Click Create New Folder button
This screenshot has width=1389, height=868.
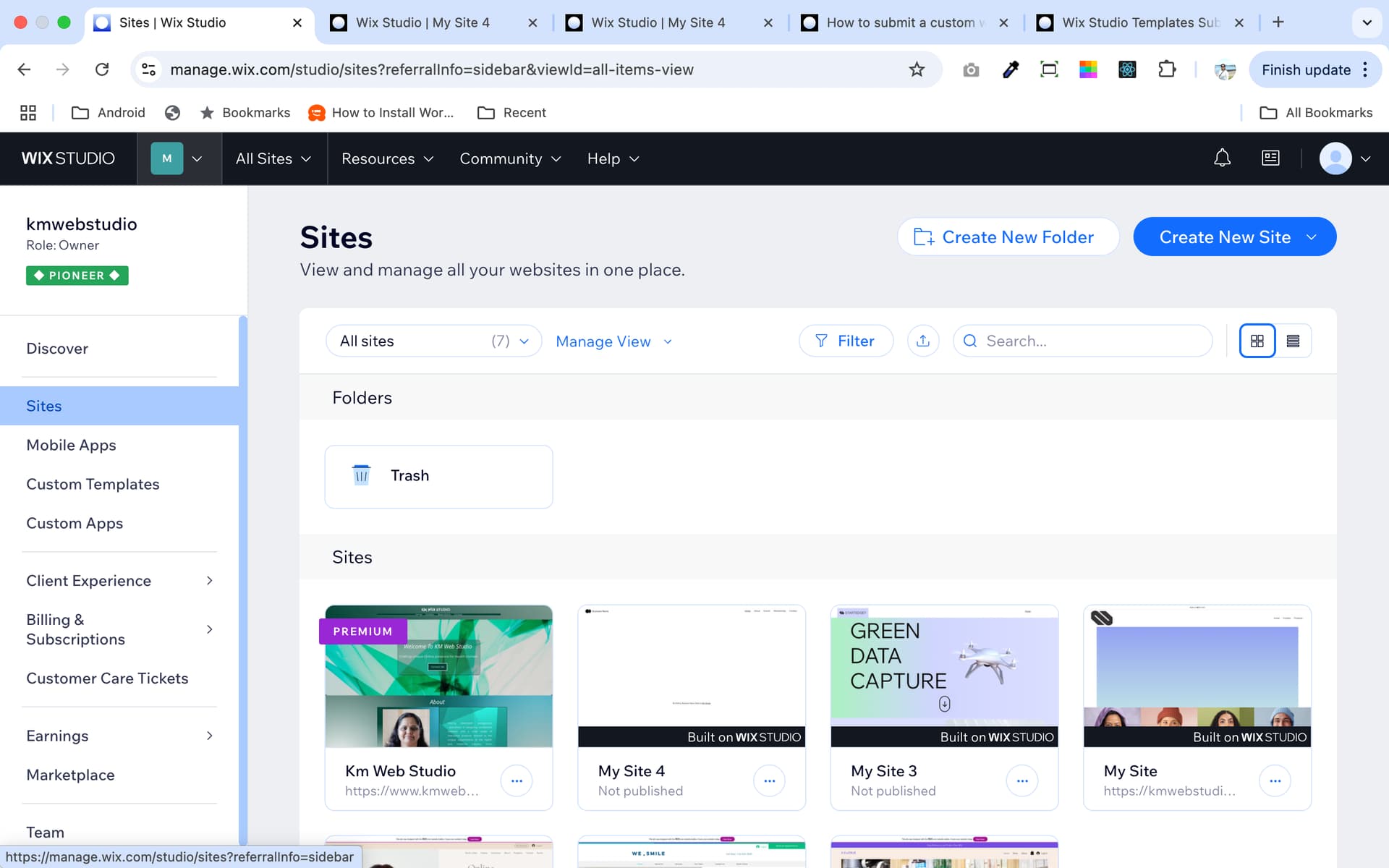pyautogui.click(x=1008, y=237)
